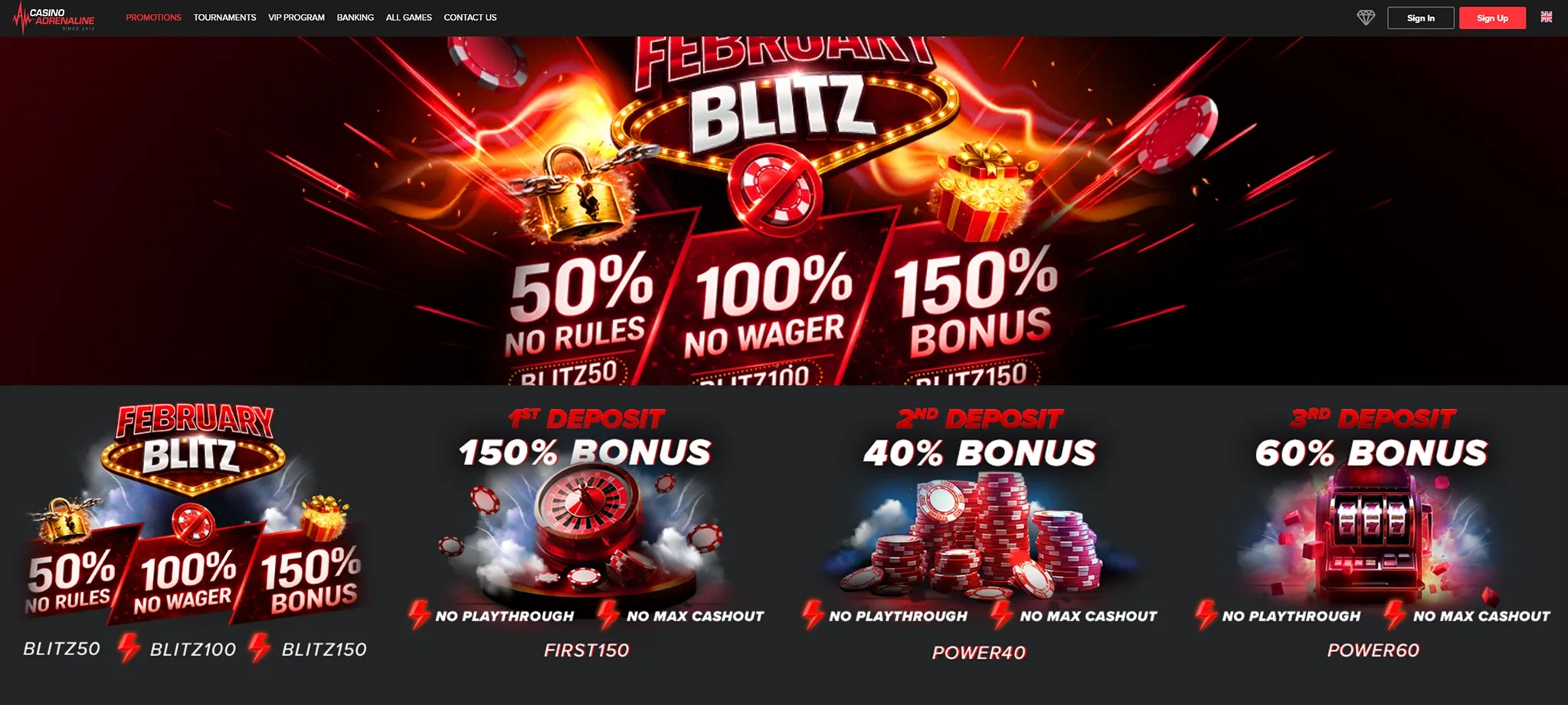Screen dimensions: 1568x705
Task: Browse All Games from the navbar
Action: [409, 18]
